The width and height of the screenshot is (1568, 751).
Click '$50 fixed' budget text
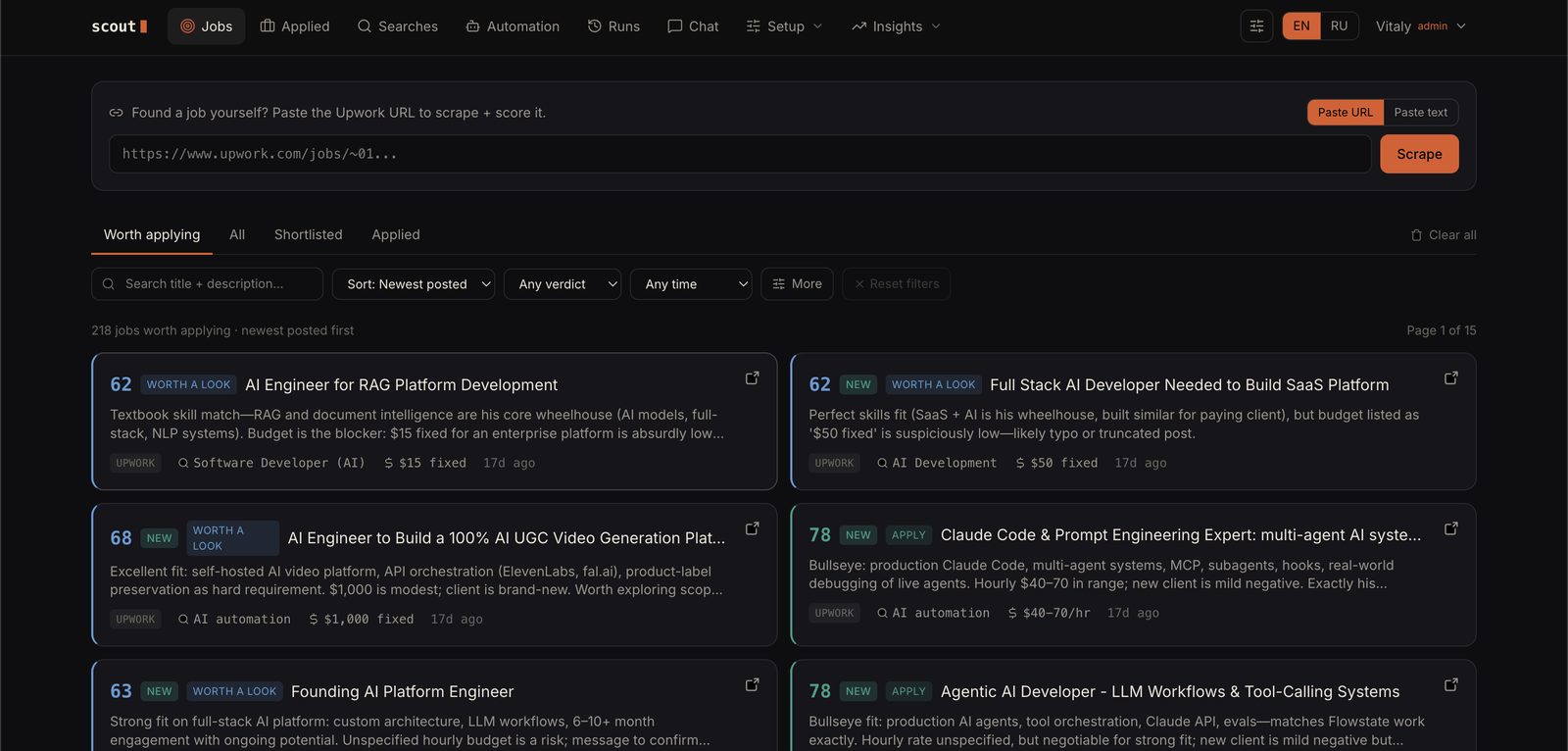pos(1056,463)
